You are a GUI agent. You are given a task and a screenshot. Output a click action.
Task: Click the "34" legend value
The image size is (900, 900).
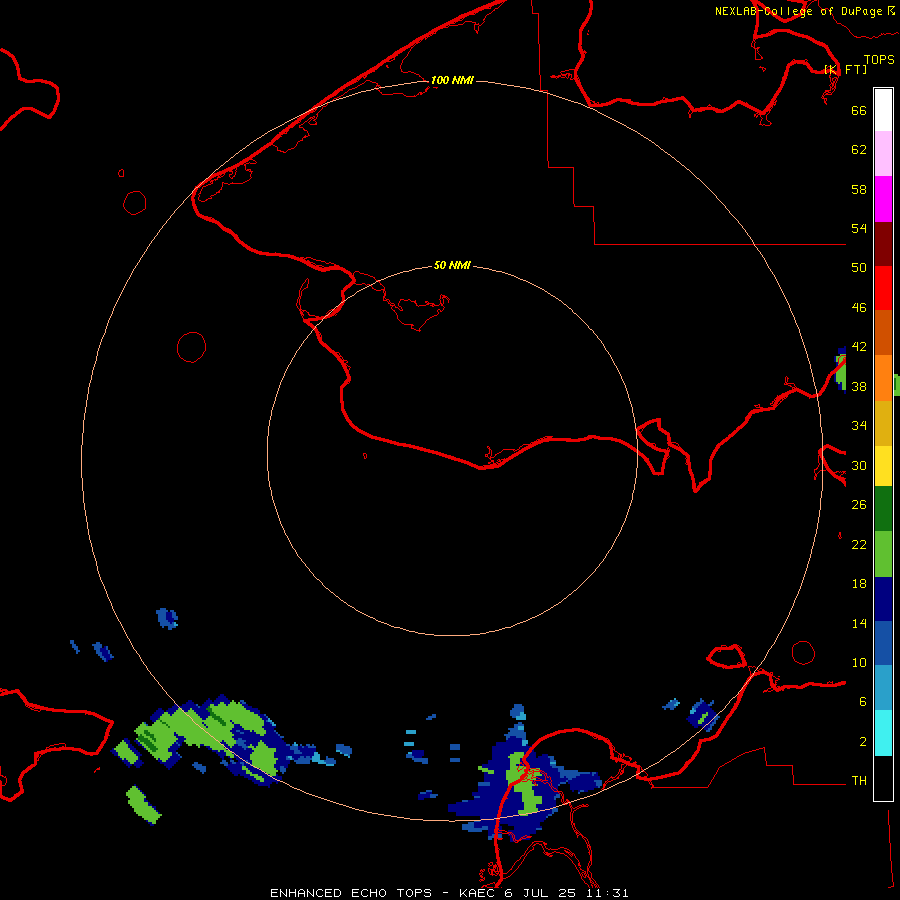pyautogui.click(x=859, y=426)
